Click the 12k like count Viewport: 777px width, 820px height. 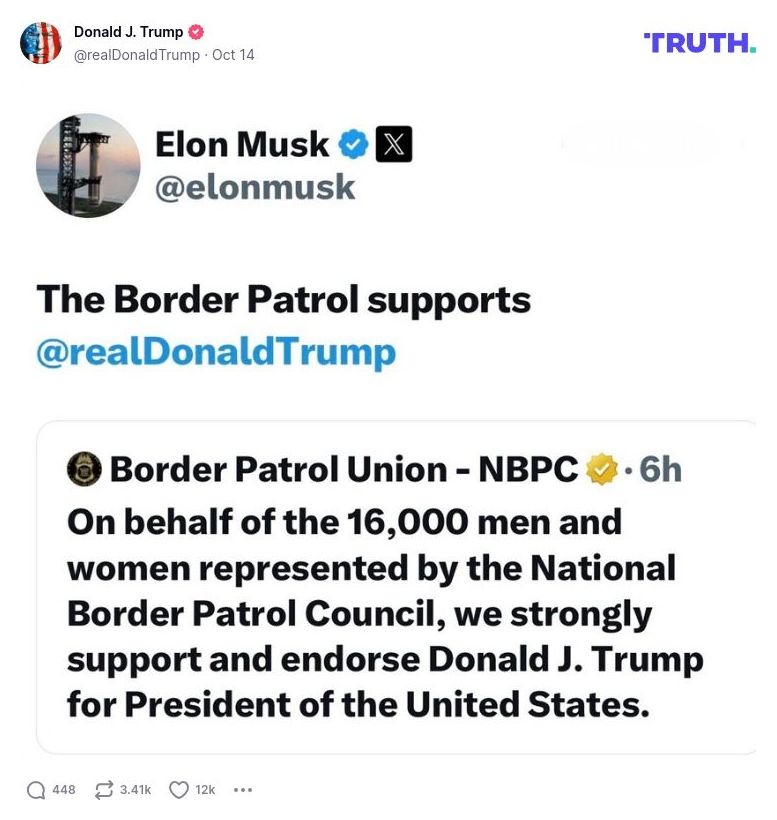203,789
